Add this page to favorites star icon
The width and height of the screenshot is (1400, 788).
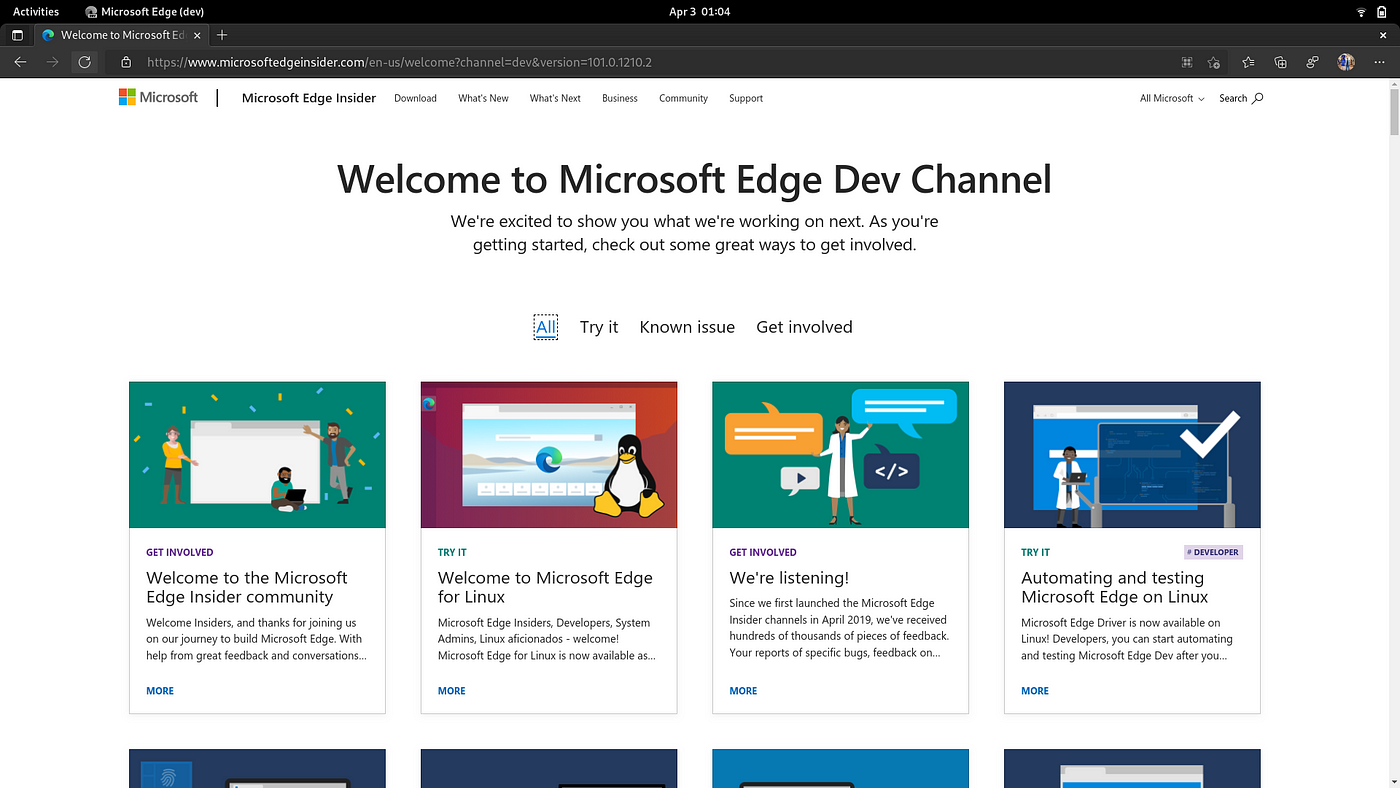(x=1214, y=62)
